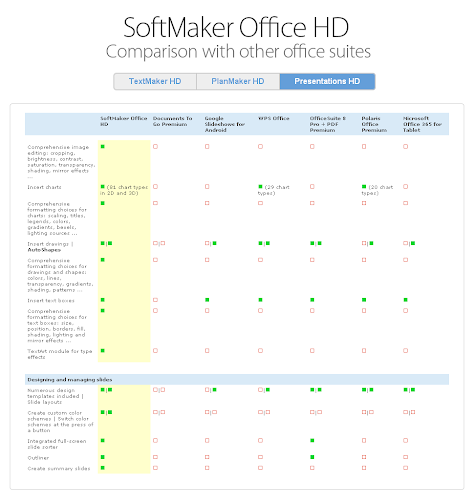Viewport: 474px width, 500px height.
Task: Click OfficeSuite green marker in Outliner row
Action: (312, 457)
